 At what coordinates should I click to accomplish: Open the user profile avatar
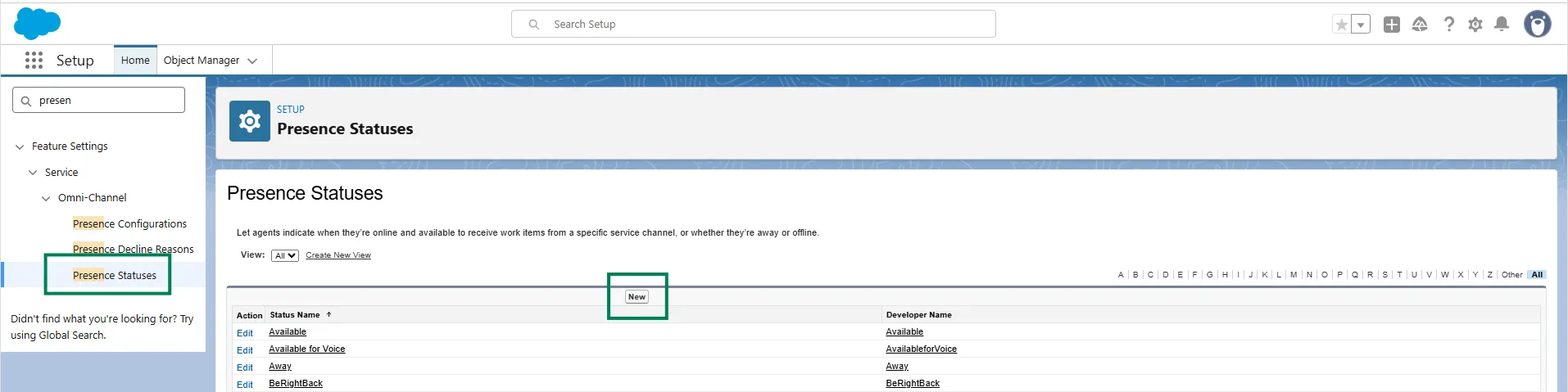click(1537, 24)
